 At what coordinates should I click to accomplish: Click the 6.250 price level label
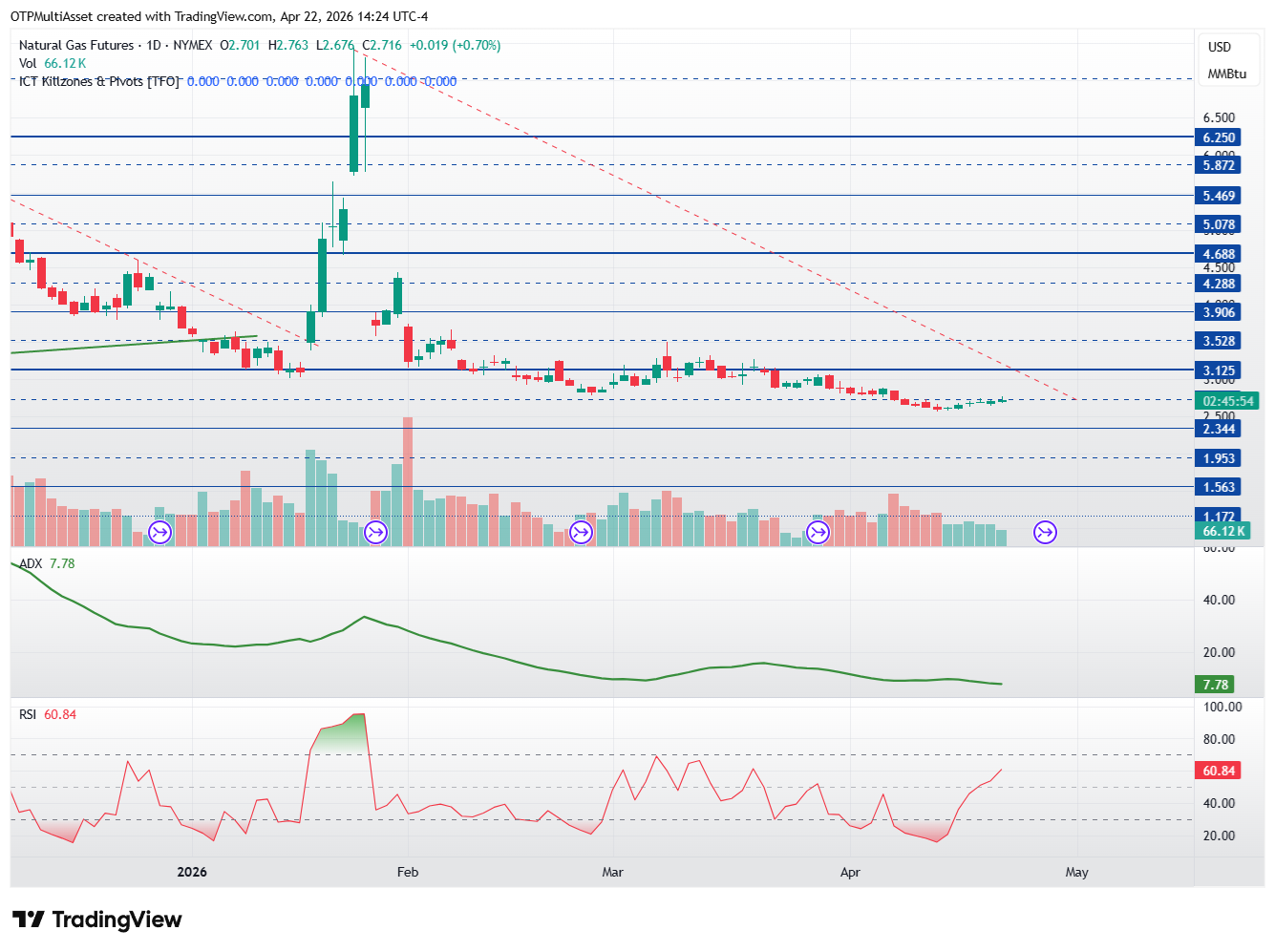click(1219, 138)
